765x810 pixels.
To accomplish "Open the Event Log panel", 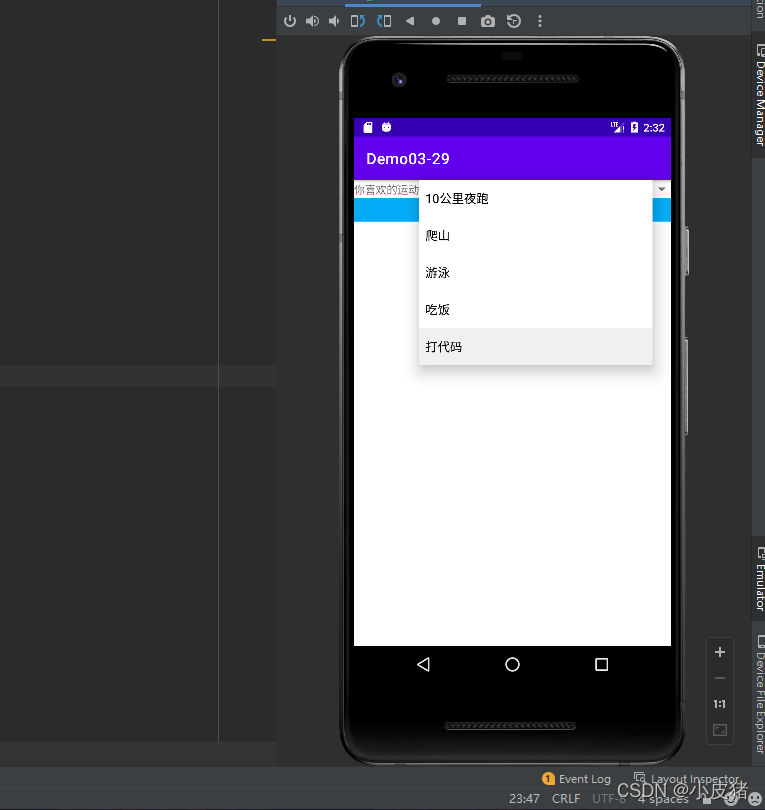I will coord(576,778).
